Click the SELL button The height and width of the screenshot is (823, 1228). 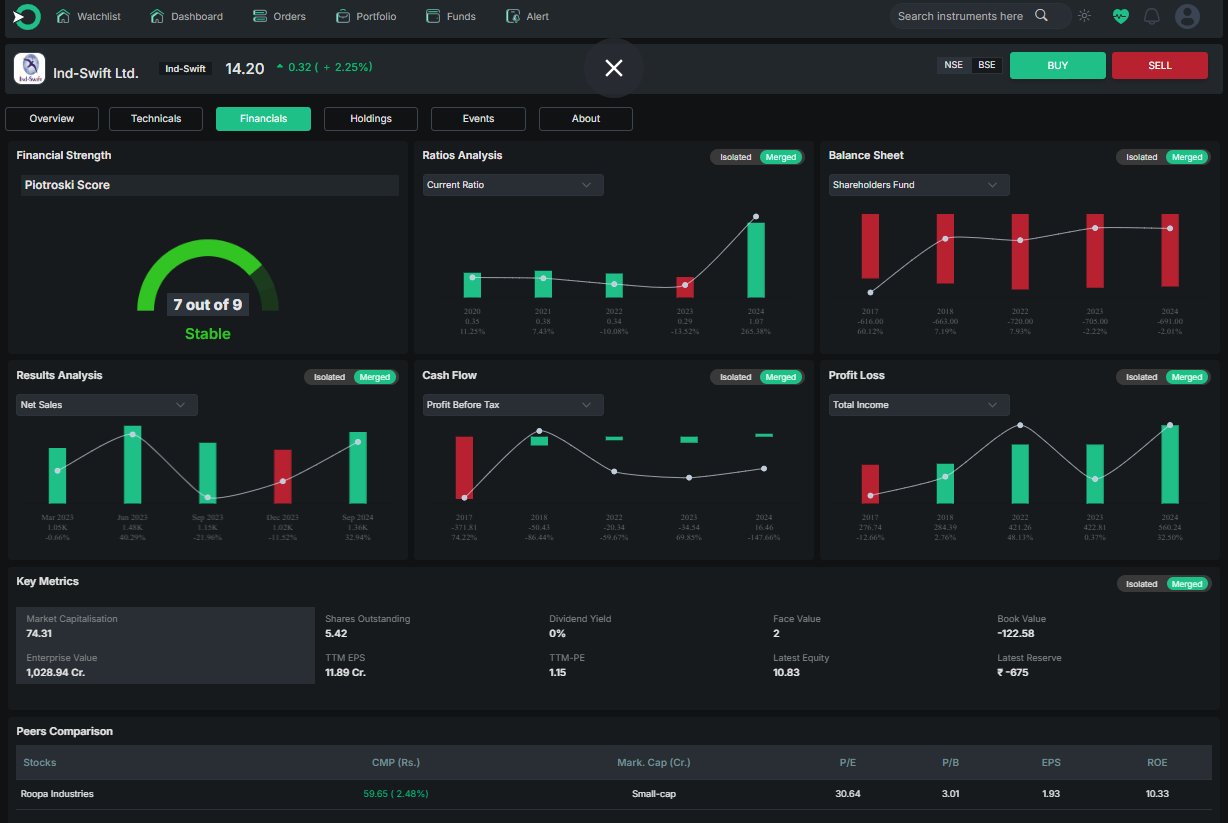coord(1160,65)
